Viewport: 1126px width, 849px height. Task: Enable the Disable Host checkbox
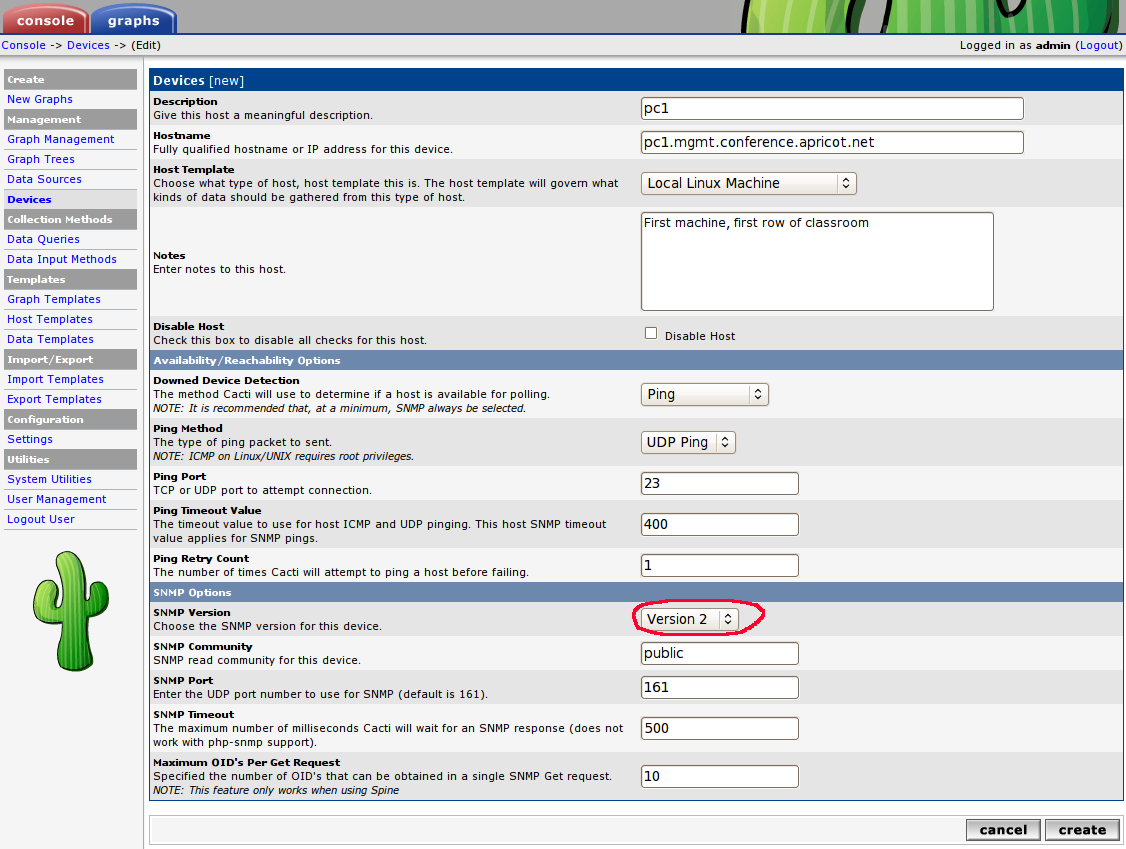(x=651, y=334)
